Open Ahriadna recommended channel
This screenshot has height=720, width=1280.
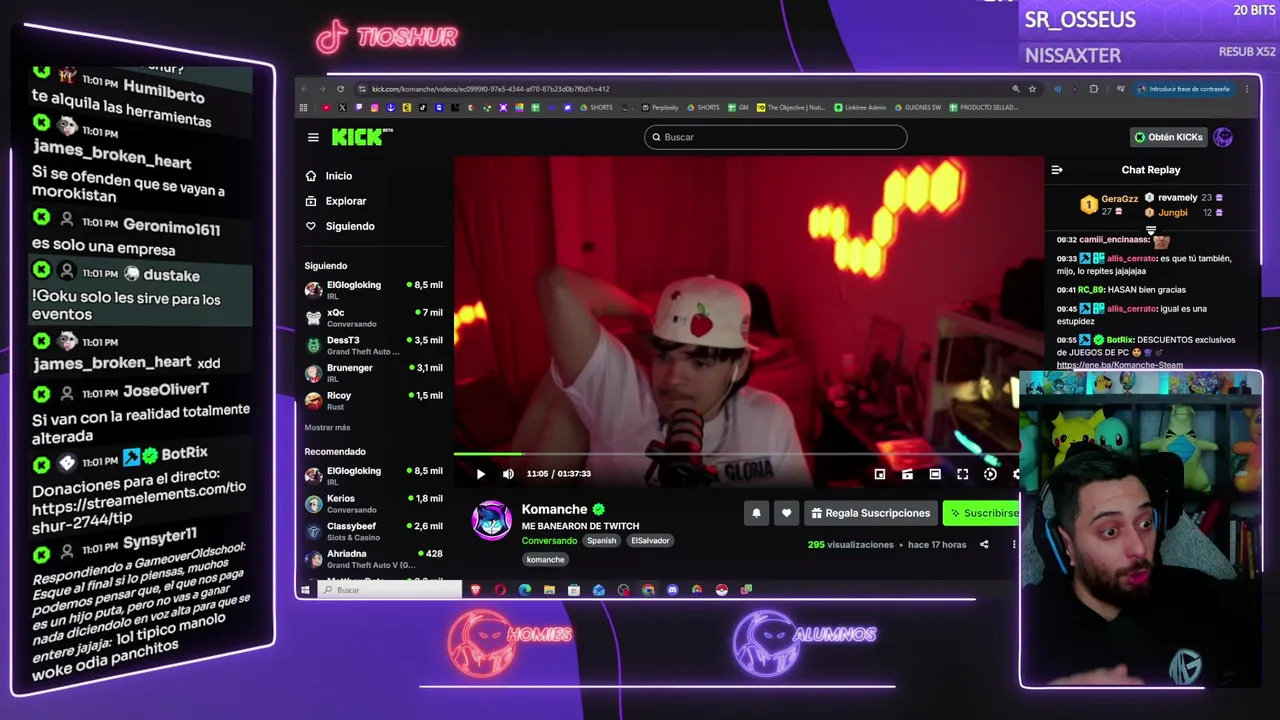(373, 559)
